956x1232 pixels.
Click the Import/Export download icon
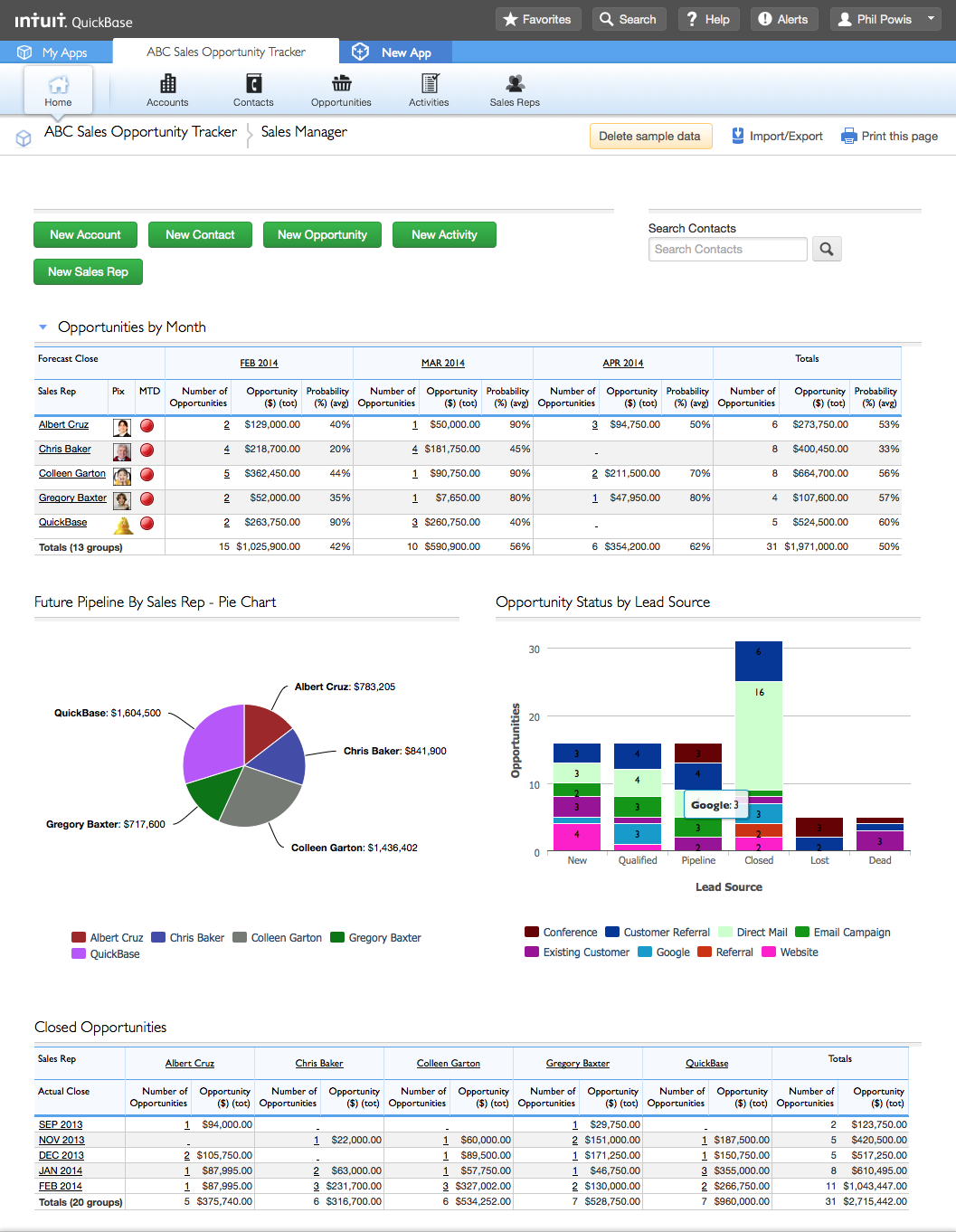pyautogui.click(x=738, y=136)
